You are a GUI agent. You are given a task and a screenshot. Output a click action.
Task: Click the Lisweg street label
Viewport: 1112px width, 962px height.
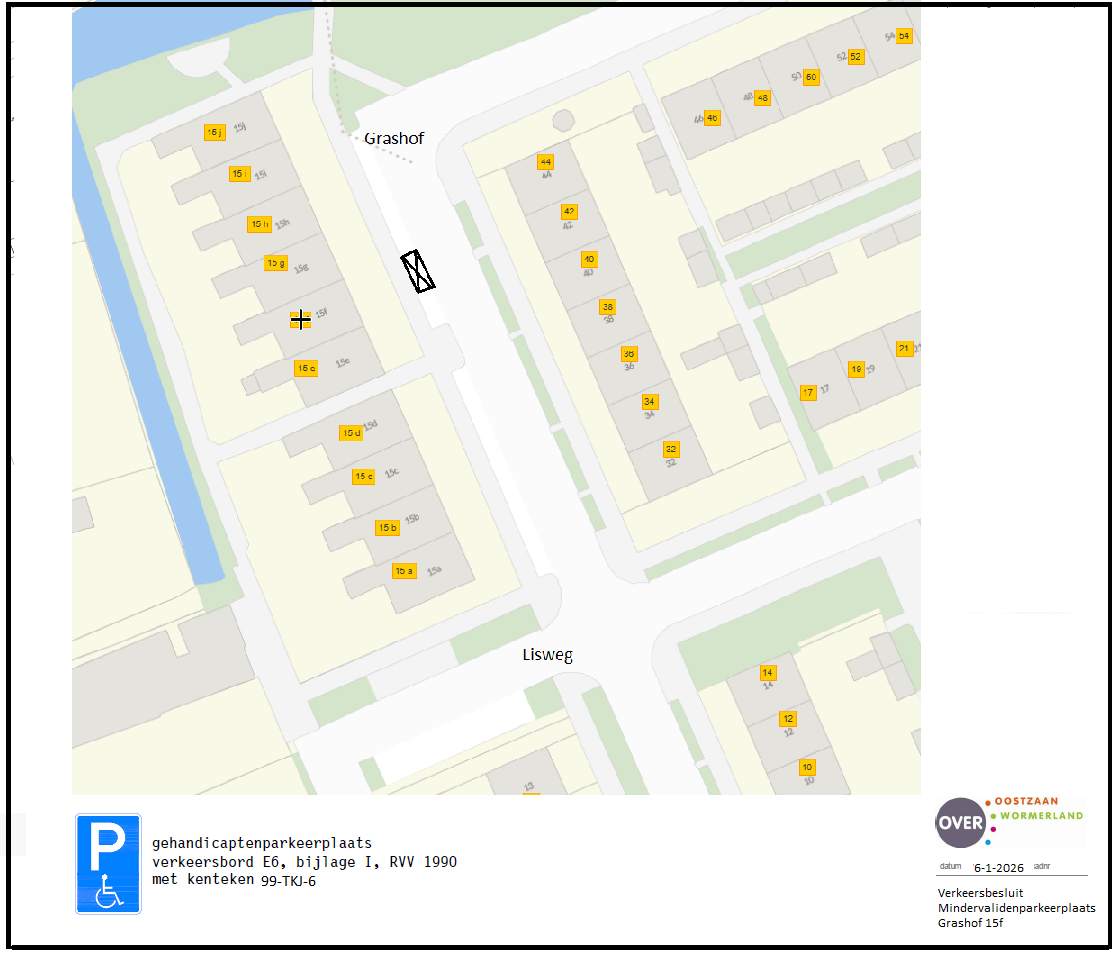coord(547,655)
